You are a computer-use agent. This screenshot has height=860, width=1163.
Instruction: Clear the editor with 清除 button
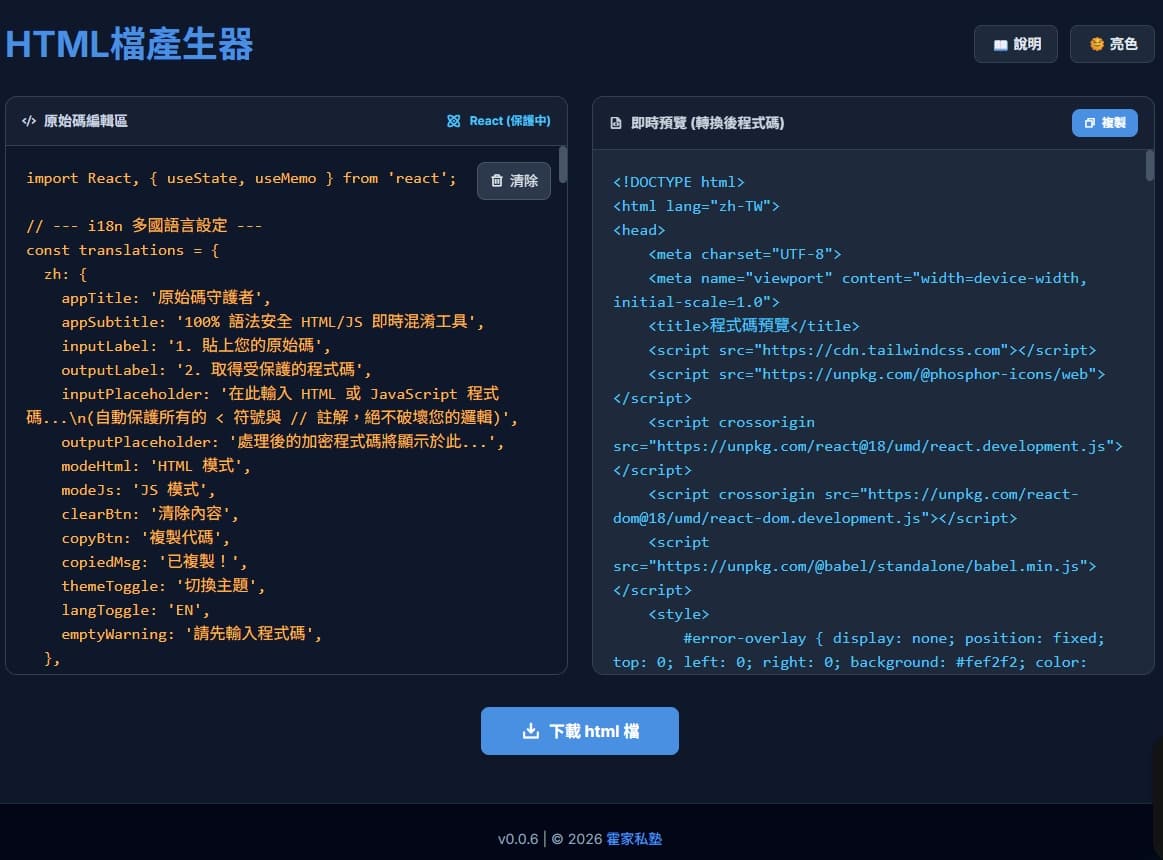(x=513, y=180)
